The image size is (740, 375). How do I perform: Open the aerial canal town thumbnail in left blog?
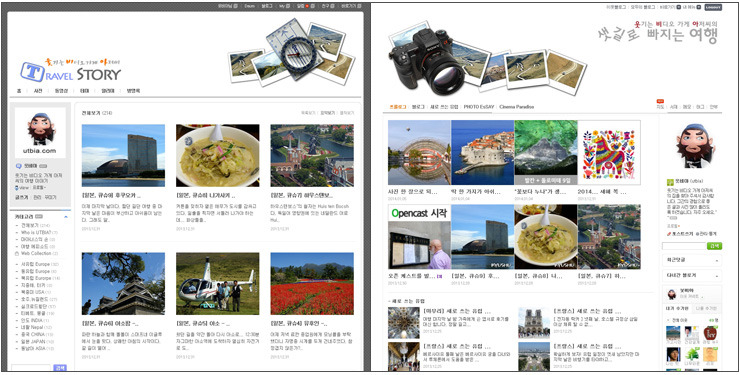(x=312, y=156)
